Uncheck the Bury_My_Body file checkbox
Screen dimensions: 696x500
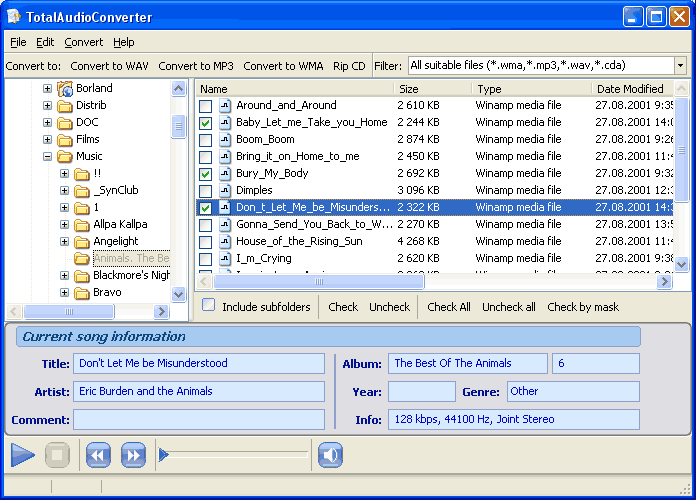click(x=205, y=174)
